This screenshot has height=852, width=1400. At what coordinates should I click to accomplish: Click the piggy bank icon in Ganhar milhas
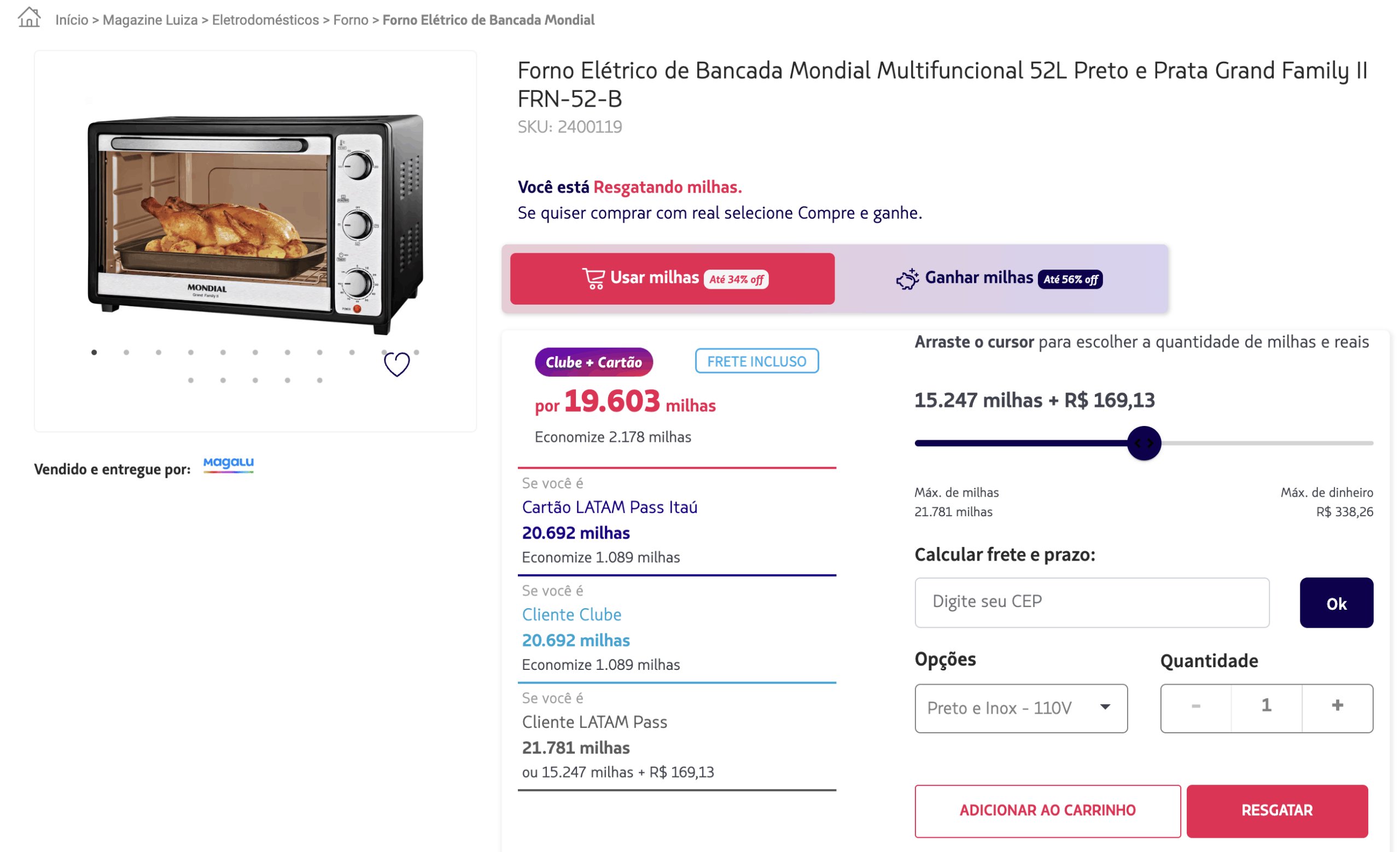point(907,279)
